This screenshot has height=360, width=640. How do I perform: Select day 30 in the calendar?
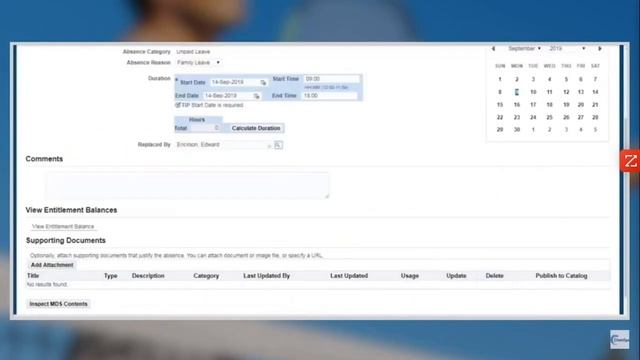[517, 130]
